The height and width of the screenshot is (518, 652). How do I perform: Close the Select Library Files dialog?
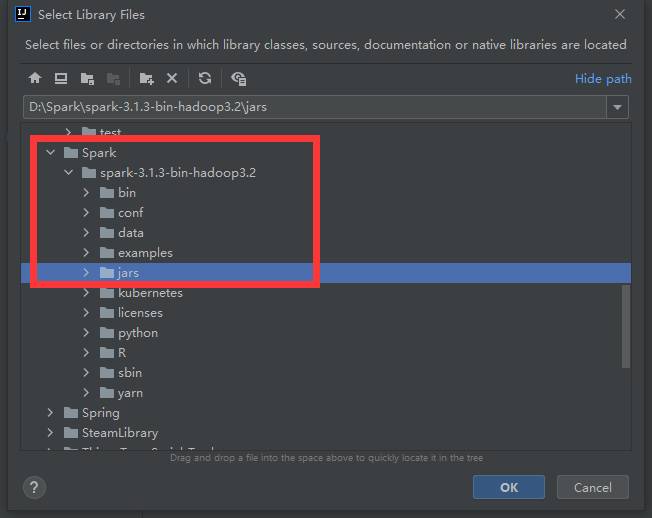click(x=620, y=14)
